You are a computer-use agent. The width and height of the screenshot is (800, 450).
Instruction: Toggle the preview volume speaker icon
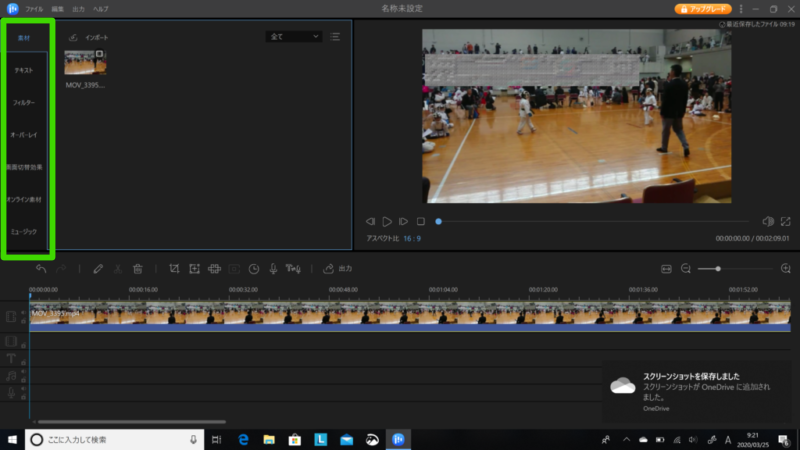(768, 221)
